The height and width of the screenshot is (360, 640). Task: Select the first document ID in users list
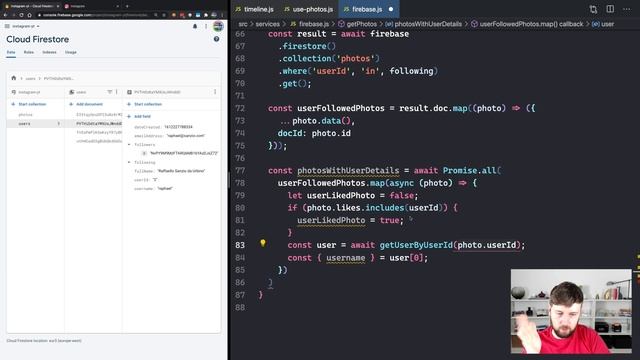pyautogui.click(x=99, y=115)
